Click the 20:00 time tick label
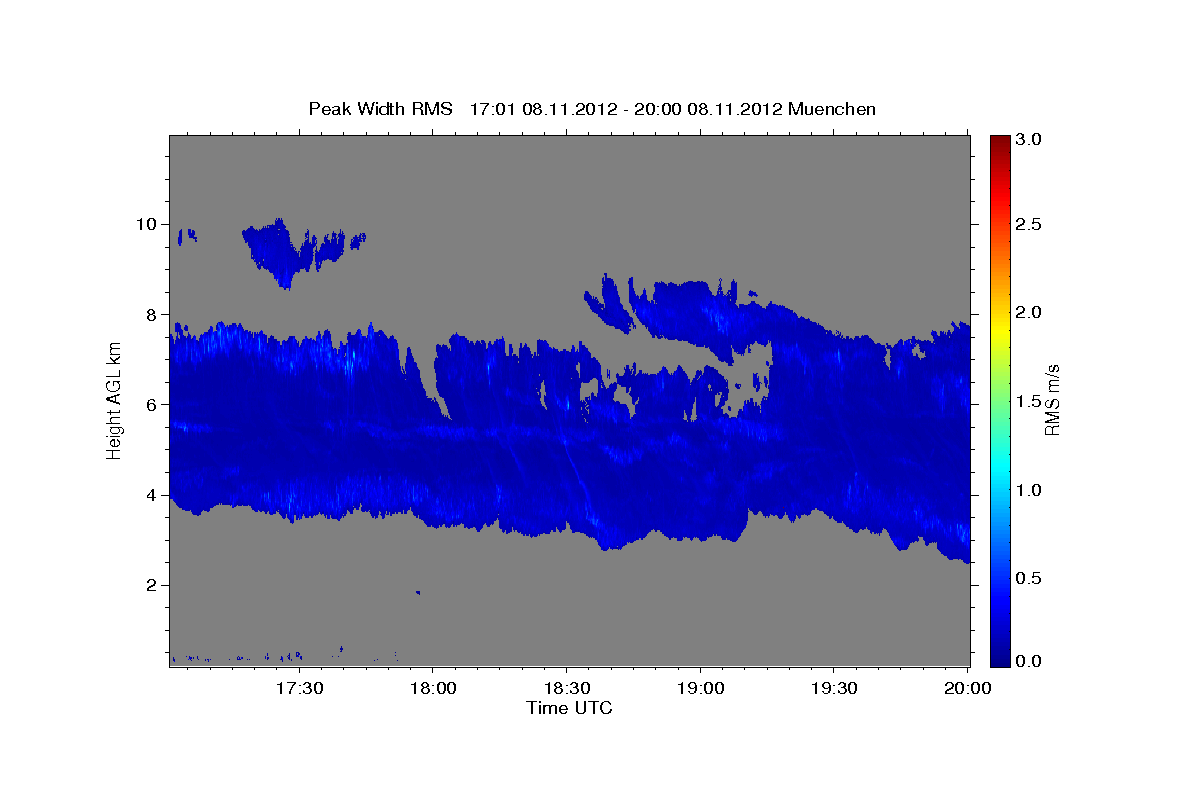Screen dimensions: 1200x800 (x=967, y=688)
